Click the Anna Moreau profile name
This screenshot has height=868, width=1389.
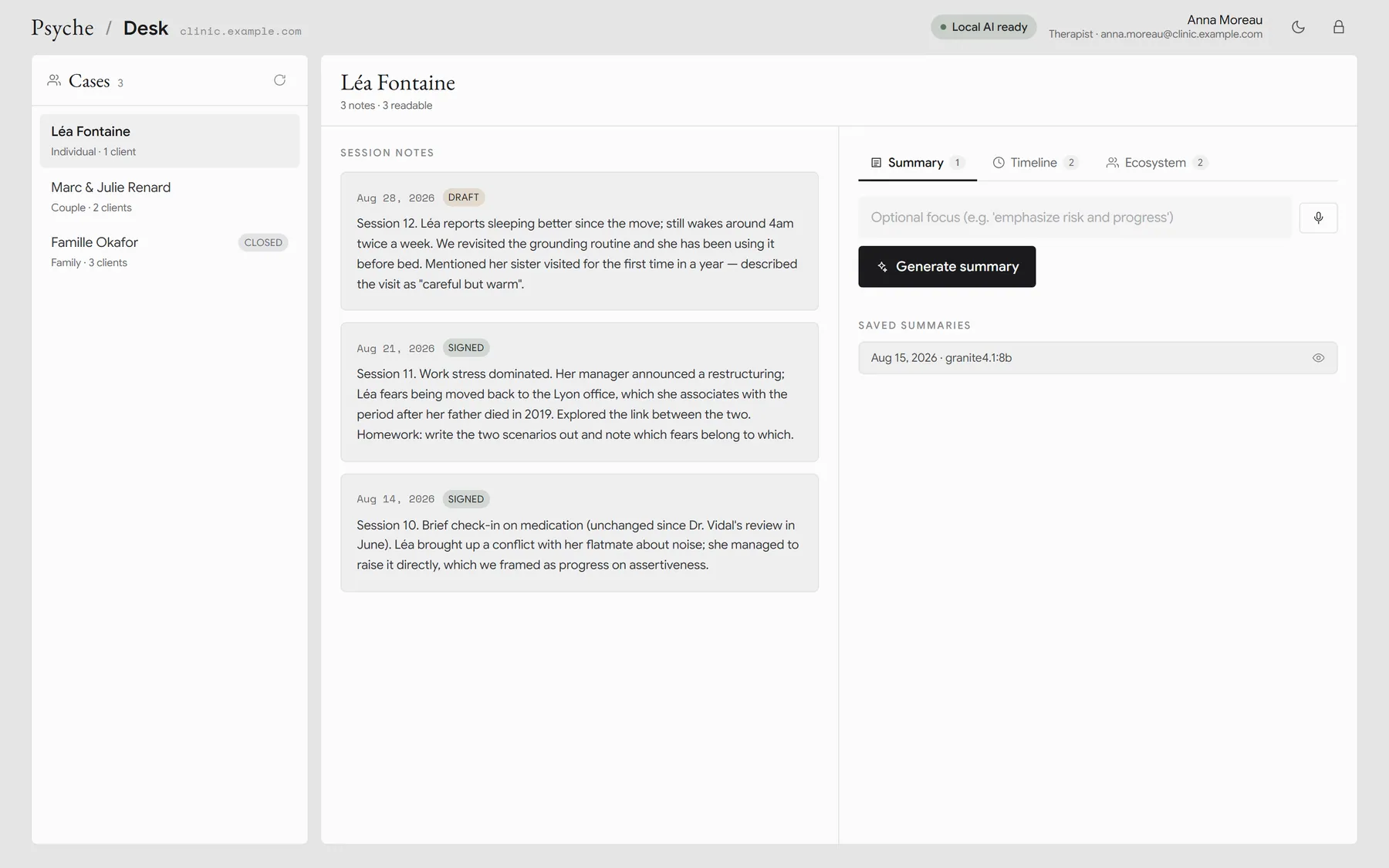tap(1225, 20)
